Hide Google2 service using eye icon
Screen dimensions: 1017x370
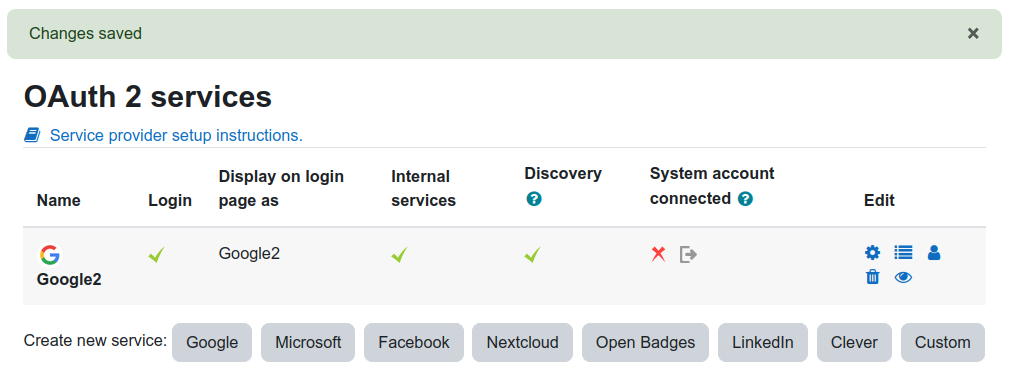[x=903, y=278]
